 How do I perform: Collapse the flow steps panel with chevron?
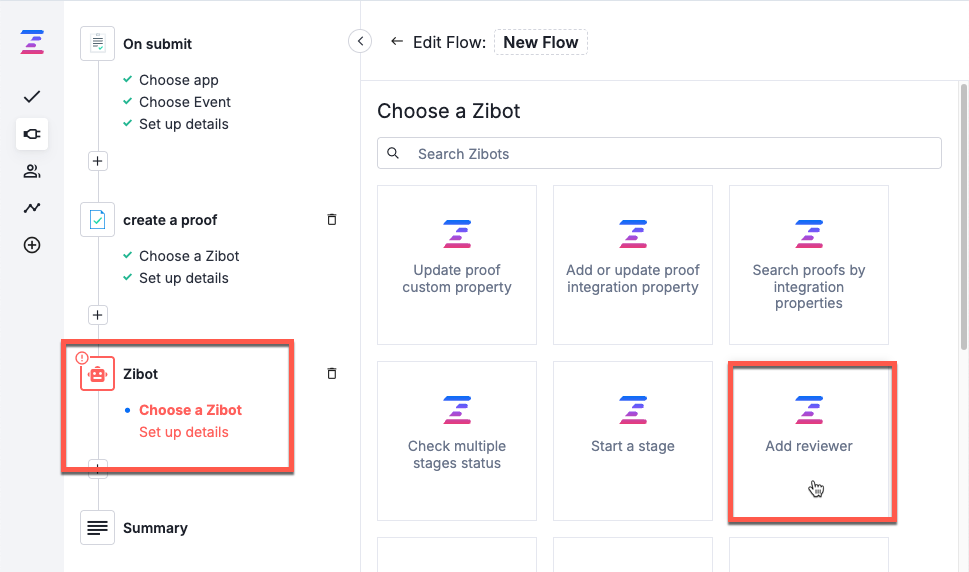pos(360,41)
